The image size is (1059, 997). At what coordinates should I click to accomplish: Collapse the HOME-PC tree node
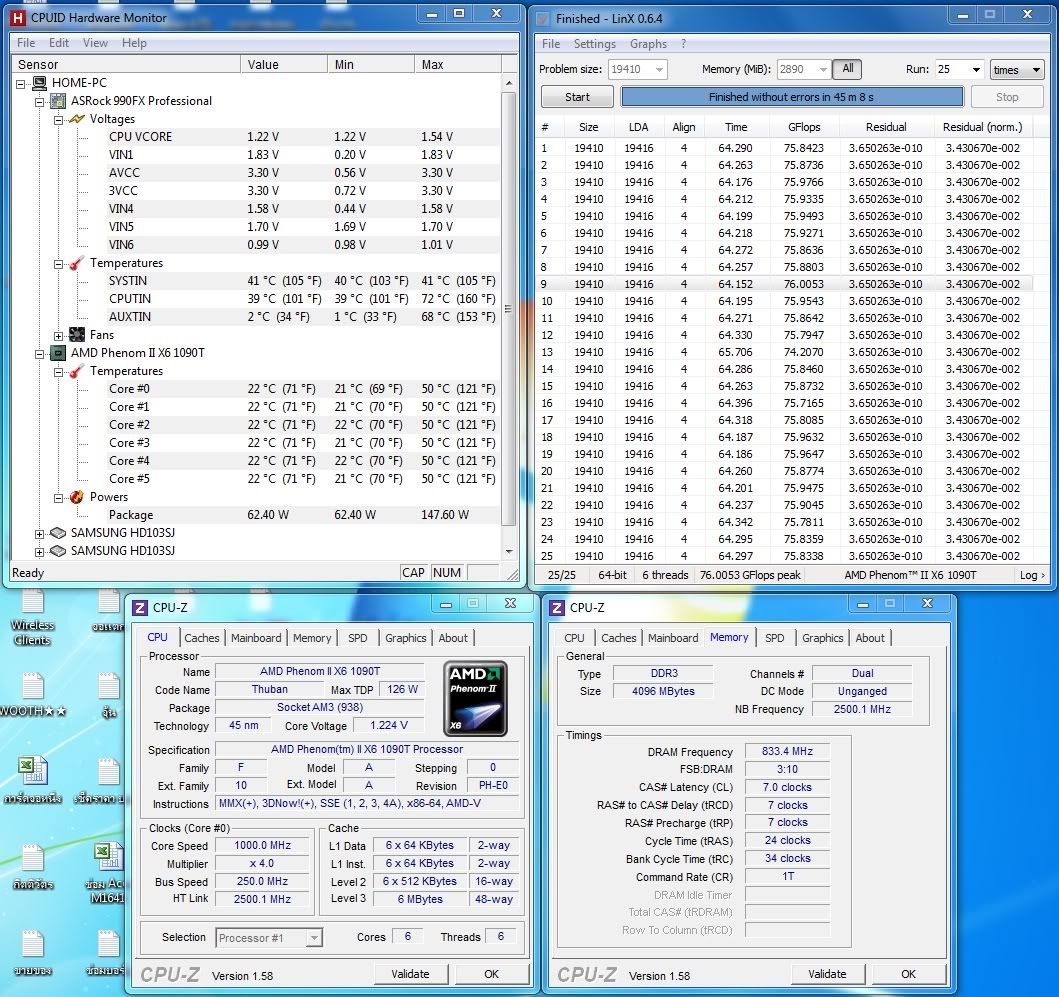pyautogui.click(x=21, y=84)
